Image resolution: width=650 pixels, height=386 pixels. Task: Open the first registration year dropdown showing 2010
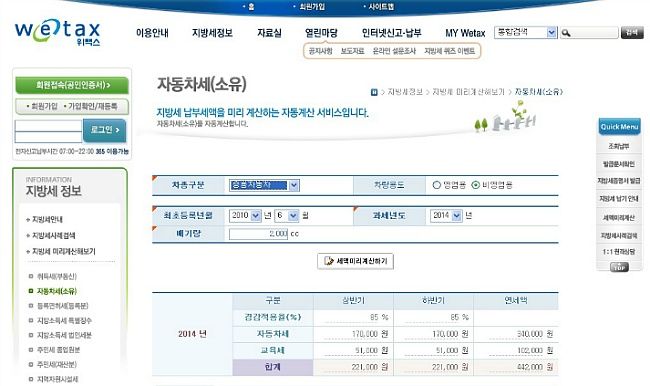point(245,216)
